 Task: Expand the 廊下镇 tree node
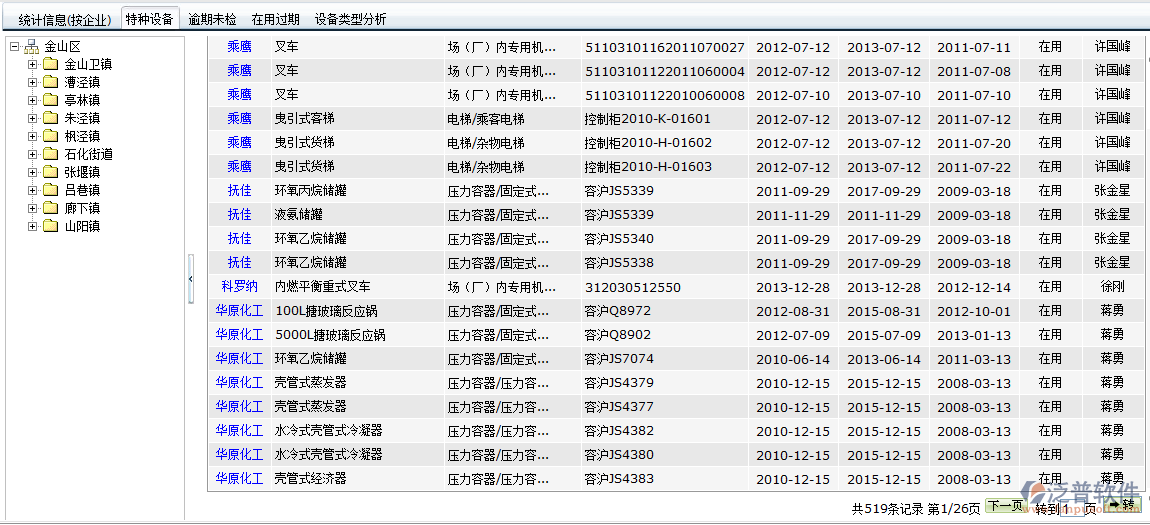pos(32,208)
